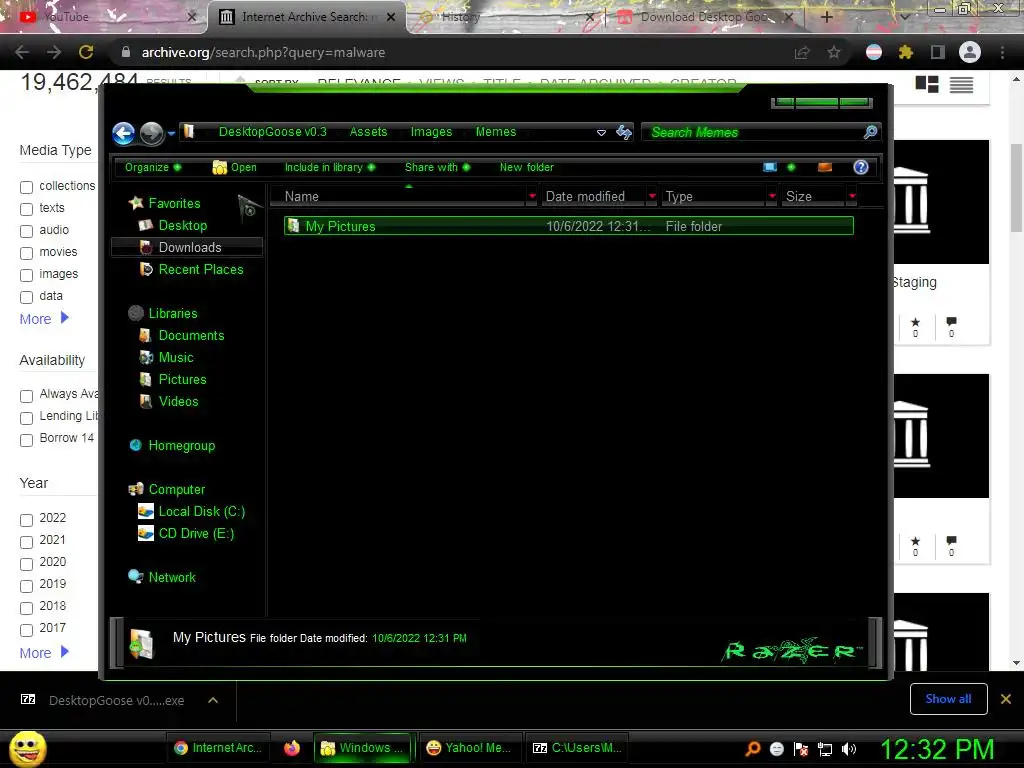Show More year filters

coord(44,652)
